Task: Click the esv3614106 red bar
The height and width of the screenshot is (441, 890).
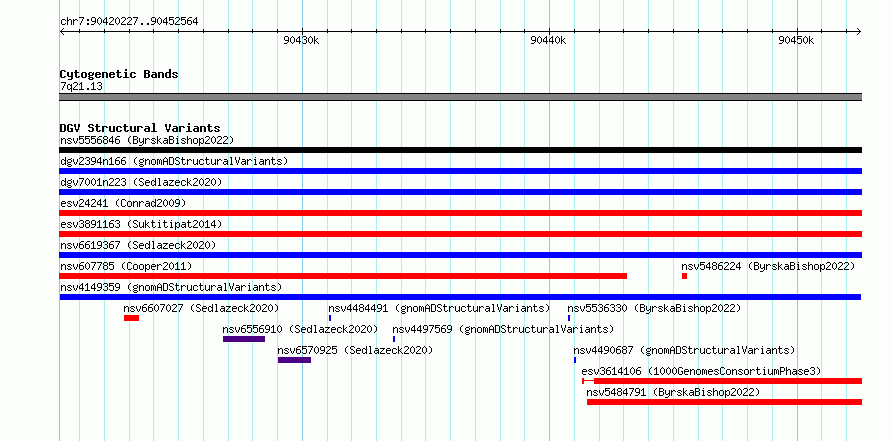Action: point(722,381)
